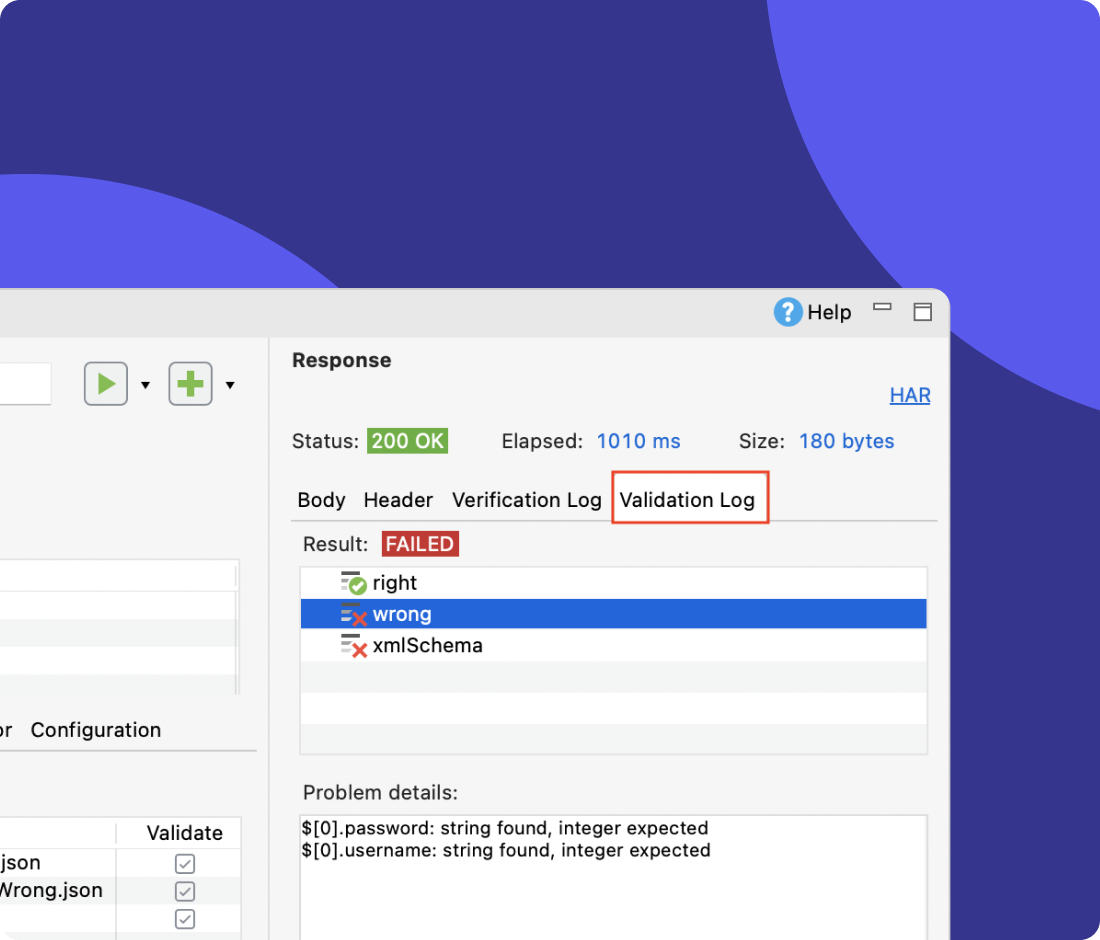Click the '1010 ms' elapsed time value

click(638, 440)
